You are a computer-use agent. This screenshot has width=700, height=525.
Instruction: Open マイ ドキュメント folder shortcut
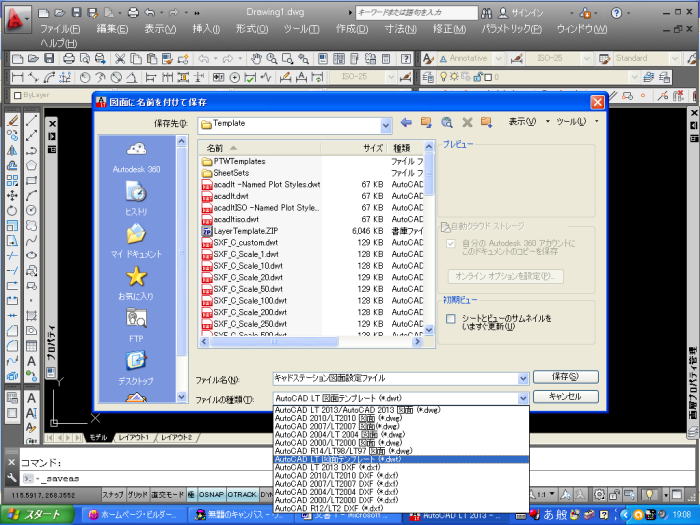coord(136,241)
